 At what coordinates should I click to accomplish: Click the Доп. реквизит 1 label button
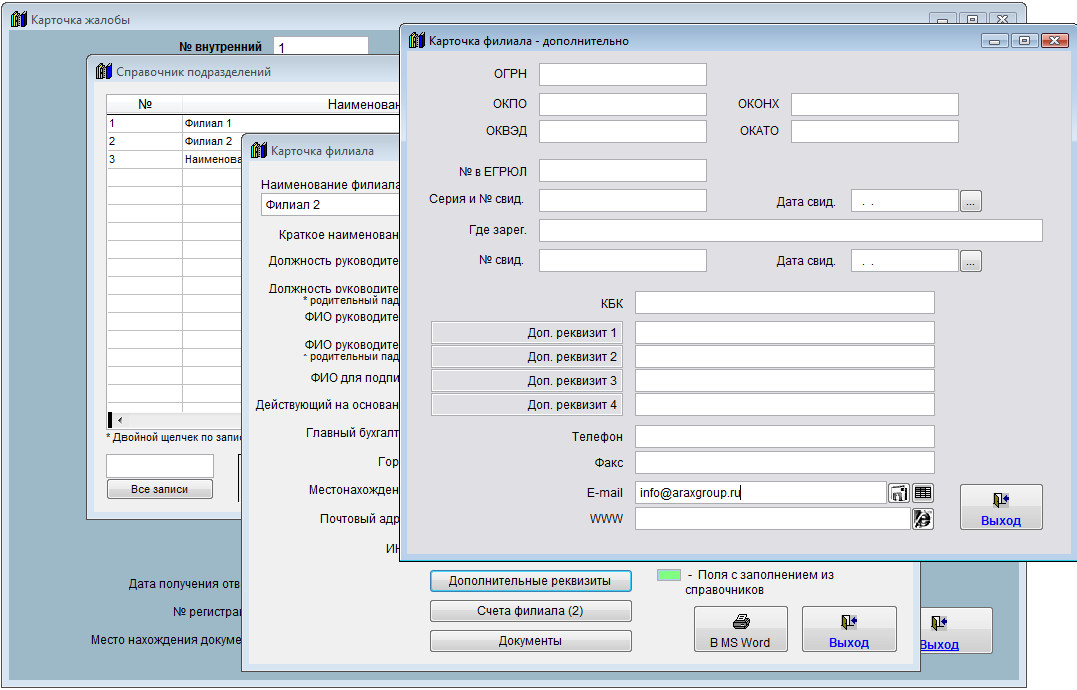(x=527, y=333)
